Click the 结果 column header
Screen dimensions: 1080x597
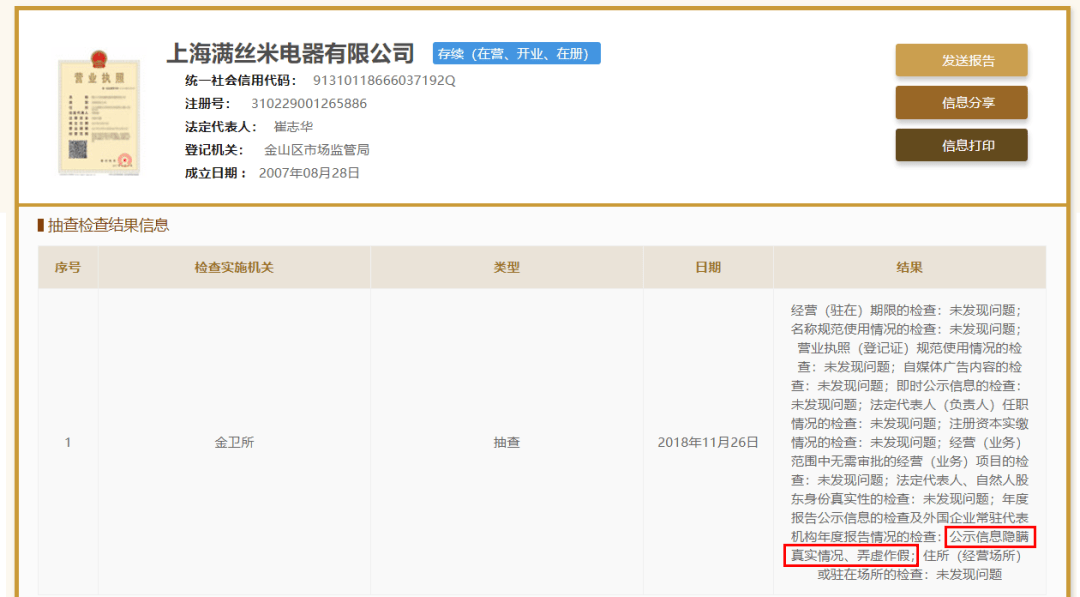tap(909, 267)
